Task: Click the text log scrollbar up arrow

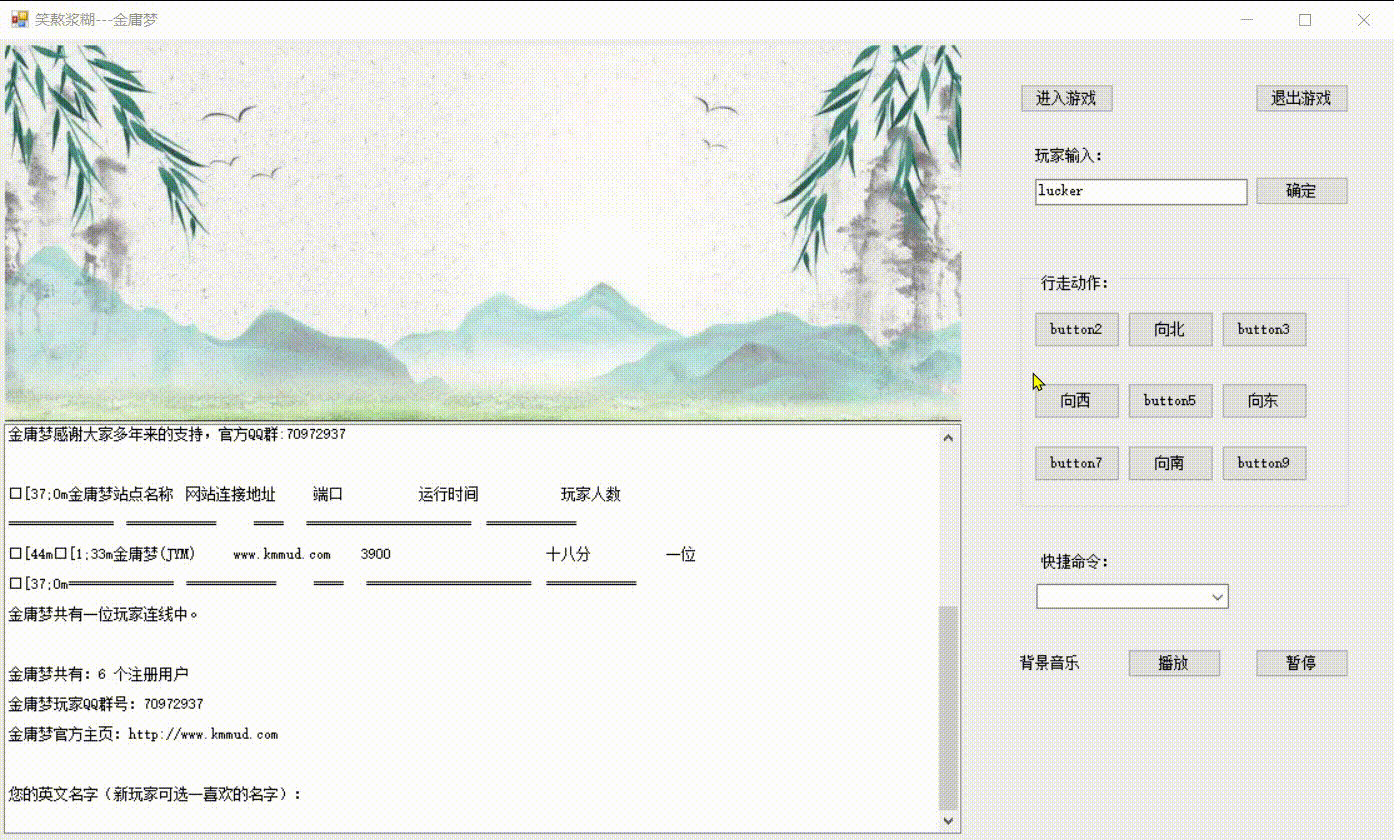Action: (948, 437)
